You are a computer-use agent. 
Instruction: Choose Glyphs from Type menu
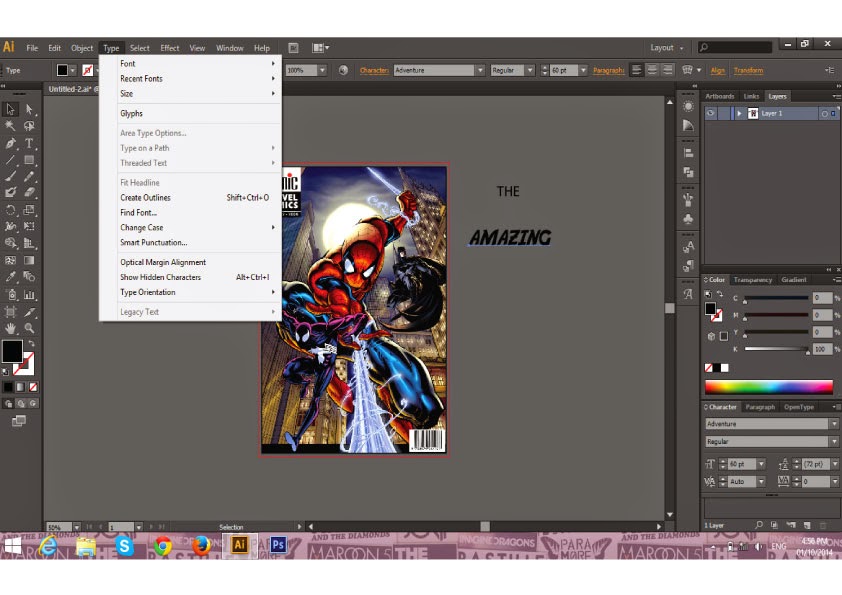[198, 113]
